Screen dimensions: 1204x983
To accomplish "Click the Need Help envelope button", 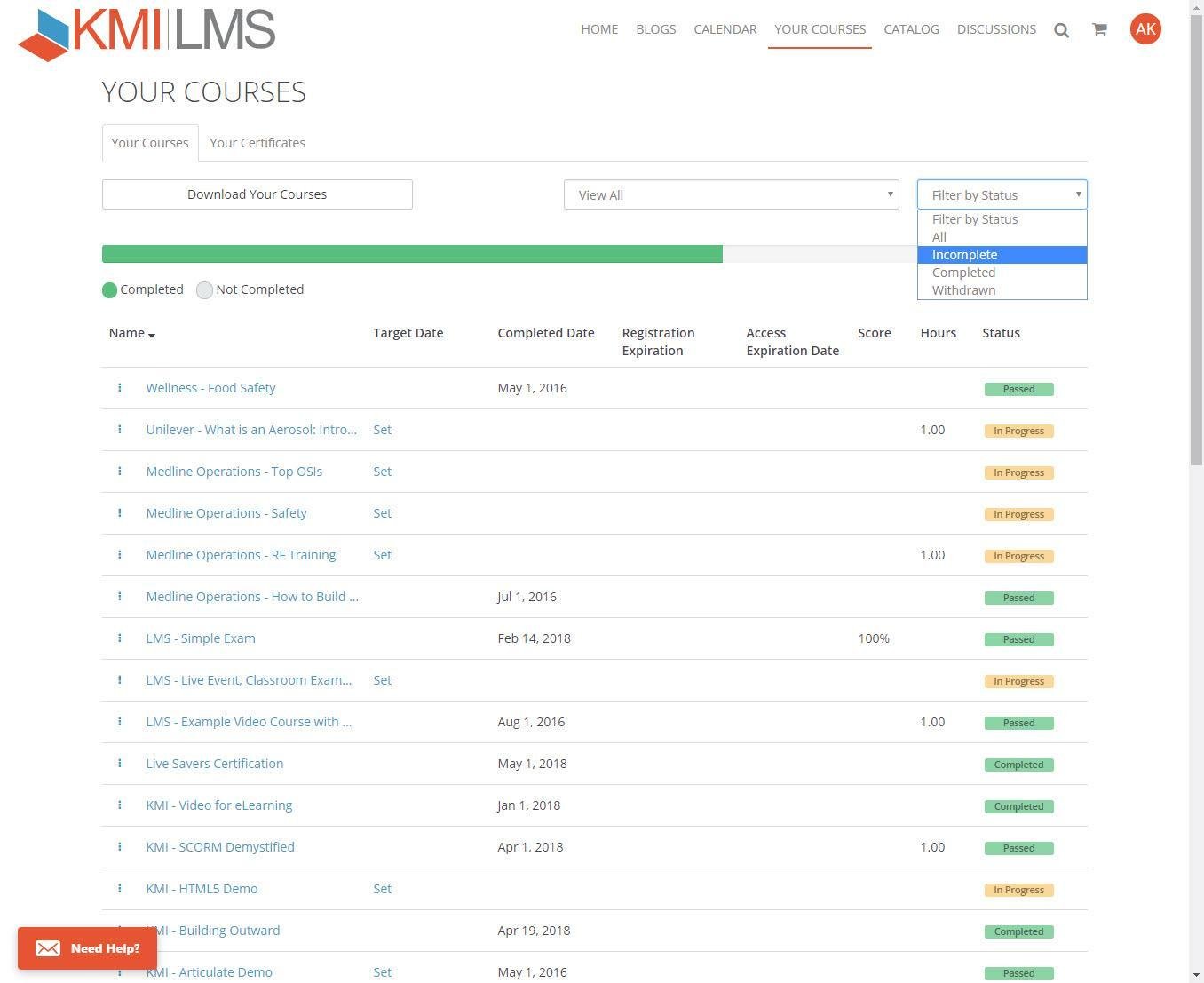I will 87,948.
